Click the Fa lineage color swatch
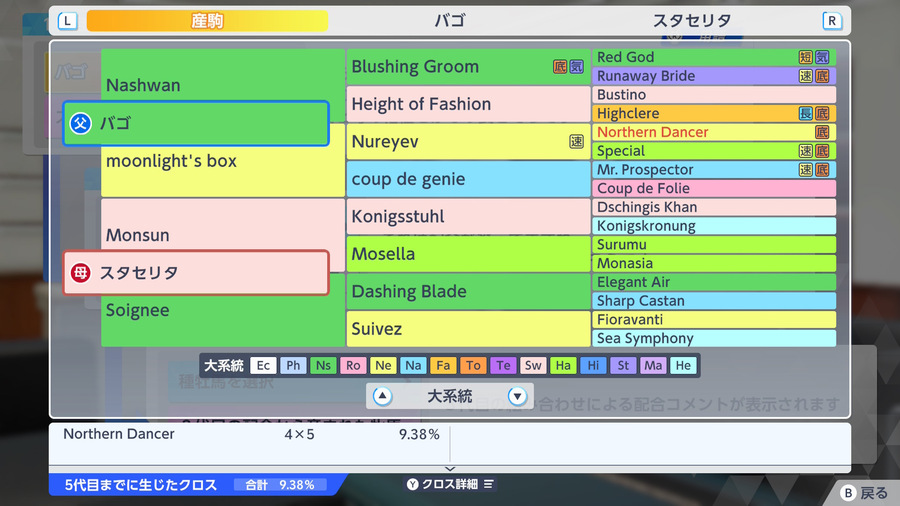This screenshot has height=506, width=900. tap(443, 365)
